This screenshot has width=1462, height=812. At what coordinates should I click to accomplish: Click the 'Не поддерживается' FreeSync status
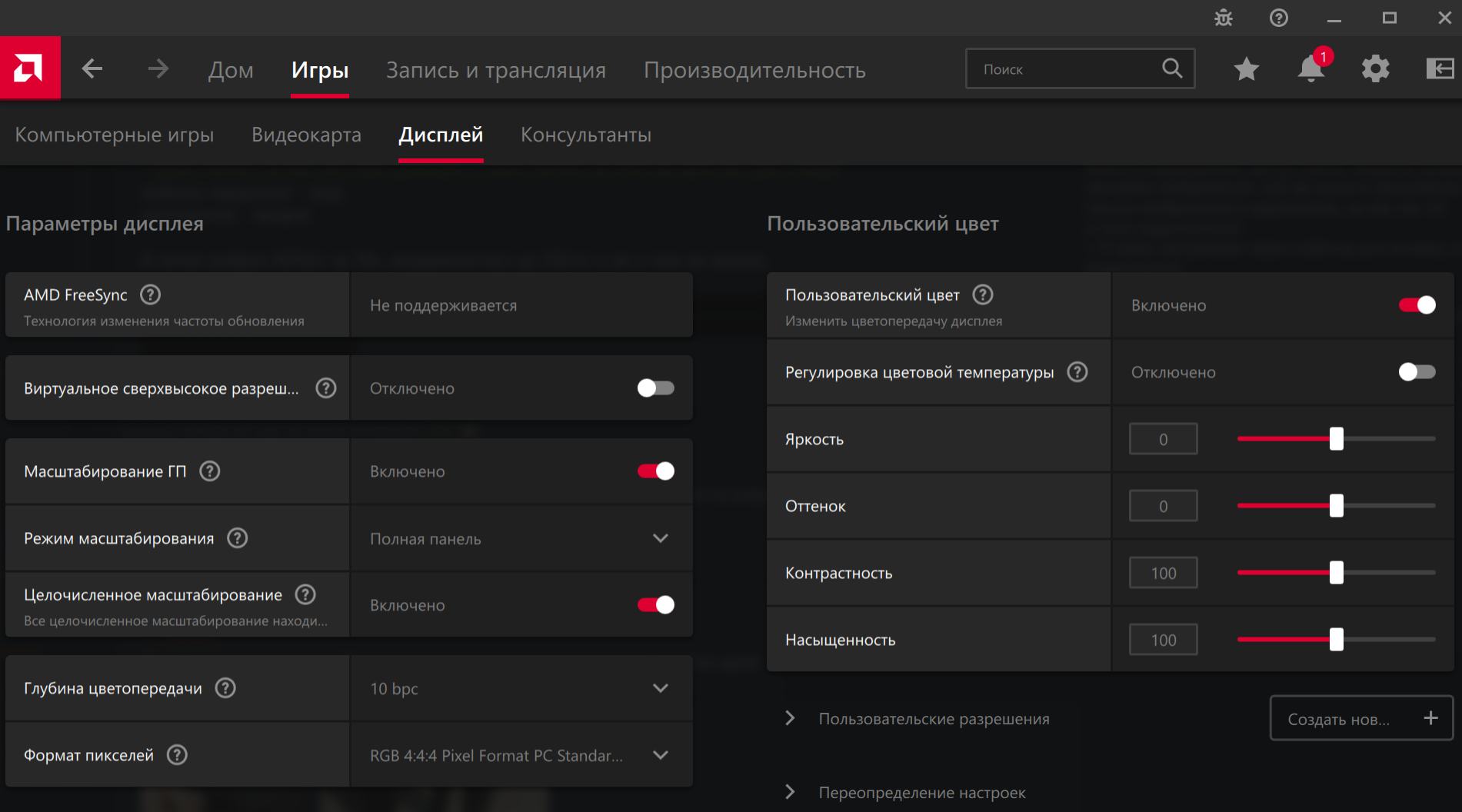coord(444,305)
